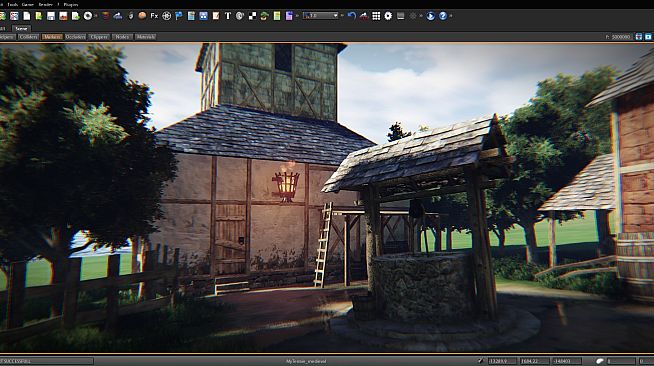Click the orange sphere material icon
The width and height of the screenshot is (654, 366).
pos(142,16)
